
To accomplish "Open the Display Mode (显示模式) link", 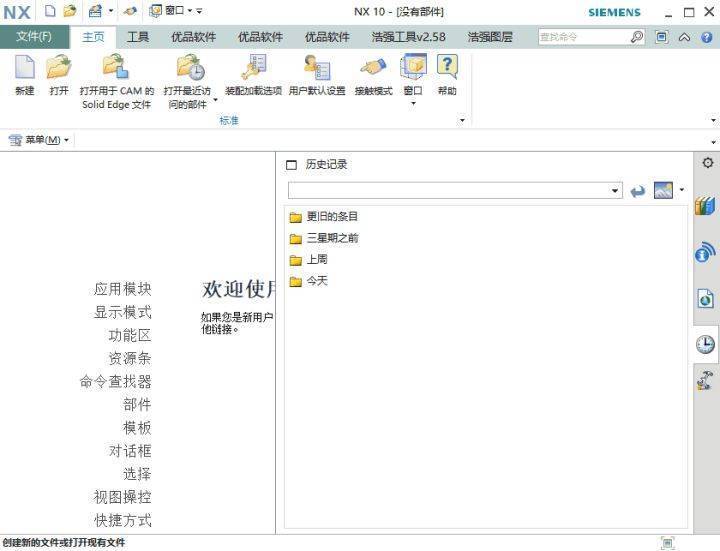I will point(123,312).
